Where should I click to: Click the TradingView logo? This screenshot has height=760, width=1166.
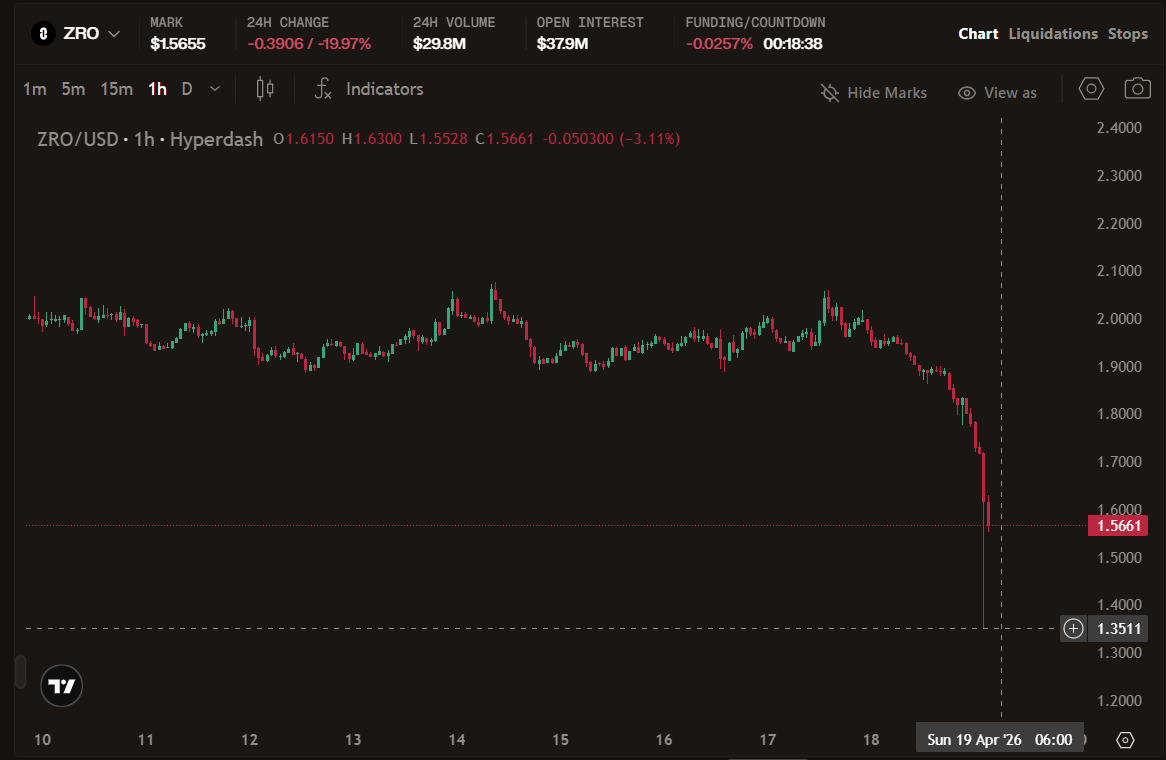[x=62, y=686]
